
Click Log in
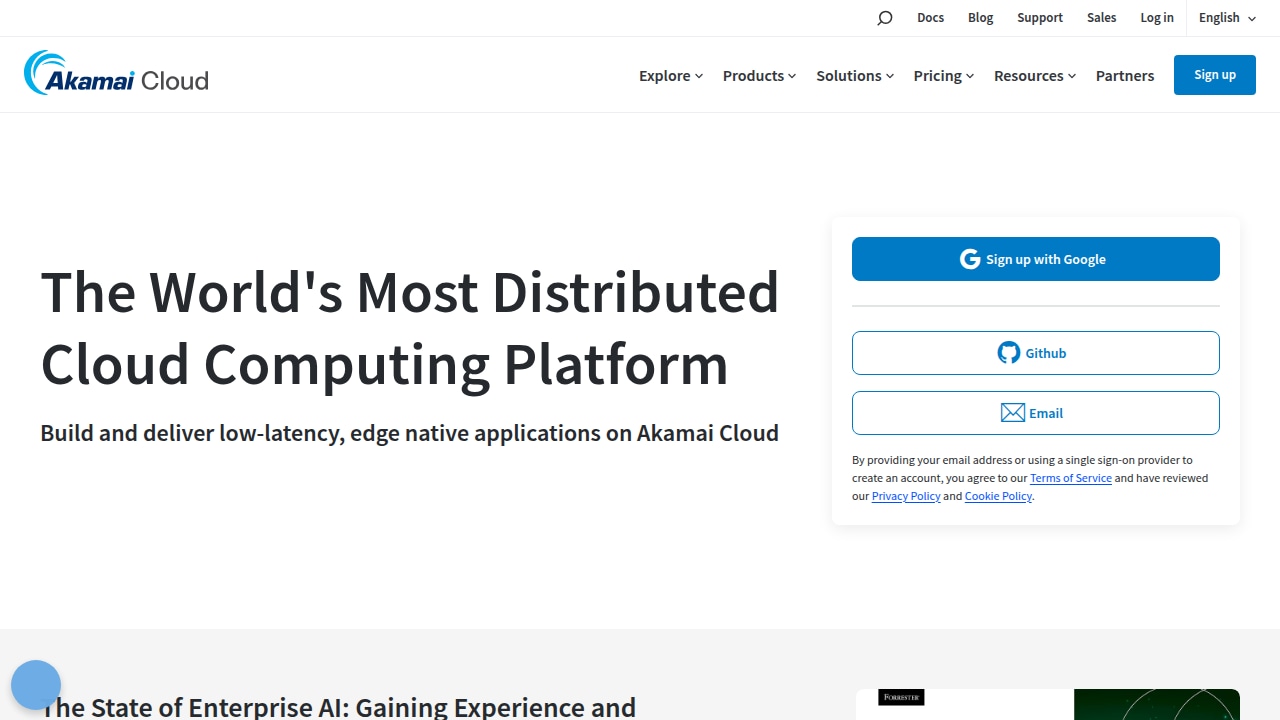[1157, 18]
